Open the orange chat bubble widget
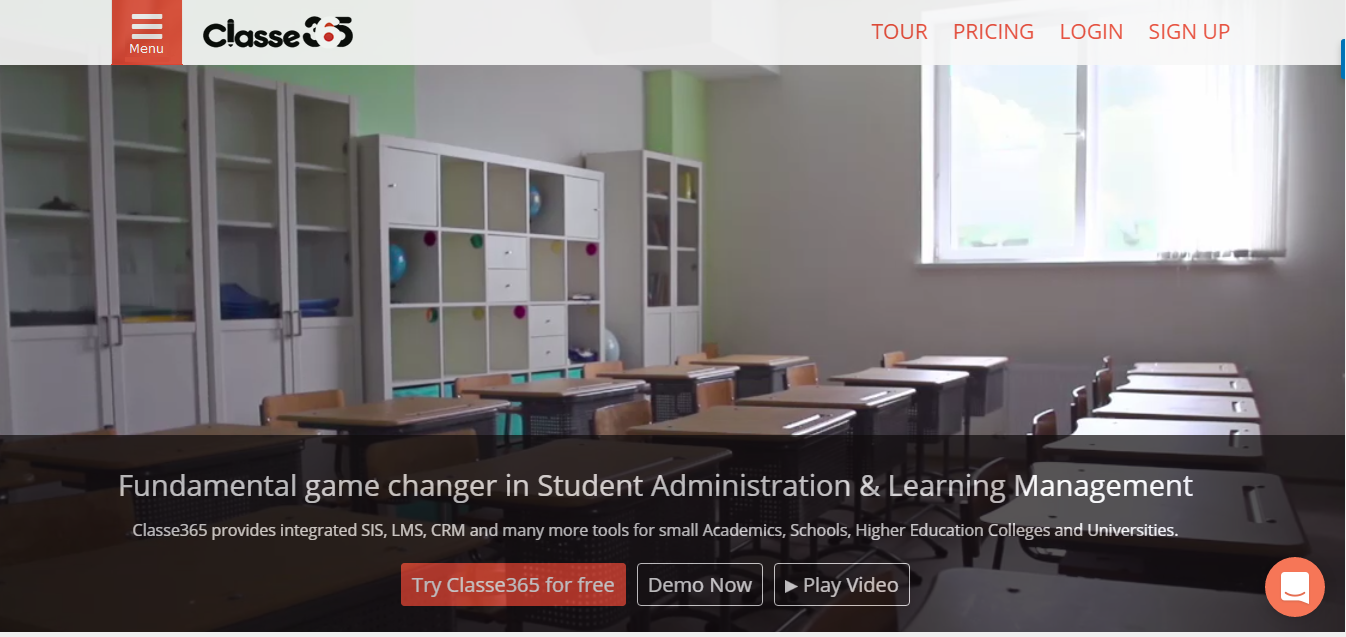This screenshot has width=1346, height=637. [x=1295, y=586]
